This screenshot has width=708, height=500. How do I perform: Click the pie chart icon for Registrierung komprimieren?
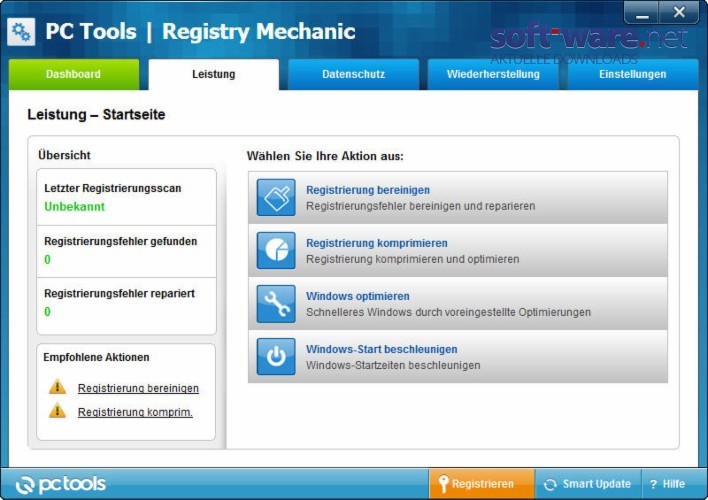276,250
